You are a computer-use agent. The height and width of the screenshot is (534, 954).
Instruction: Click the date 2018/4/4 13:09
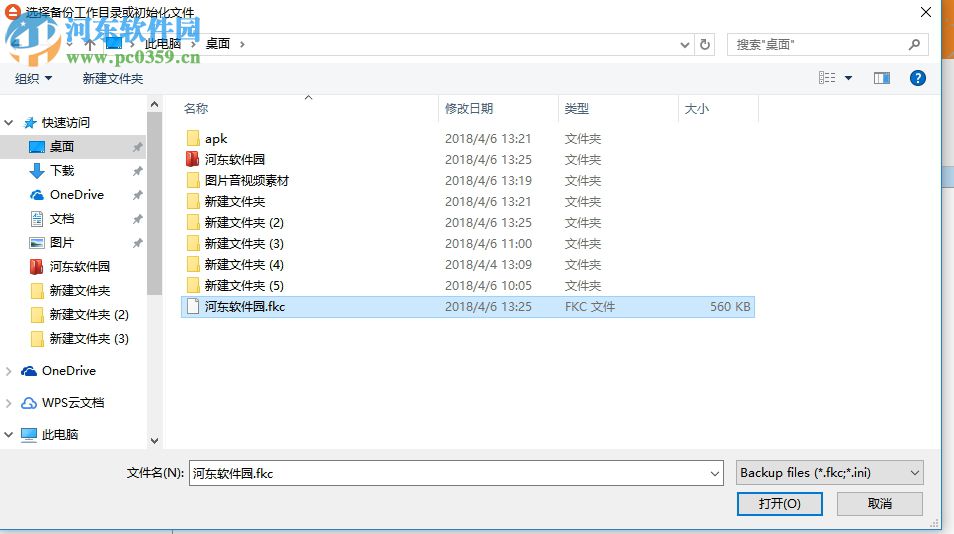[x=488, y=265]
